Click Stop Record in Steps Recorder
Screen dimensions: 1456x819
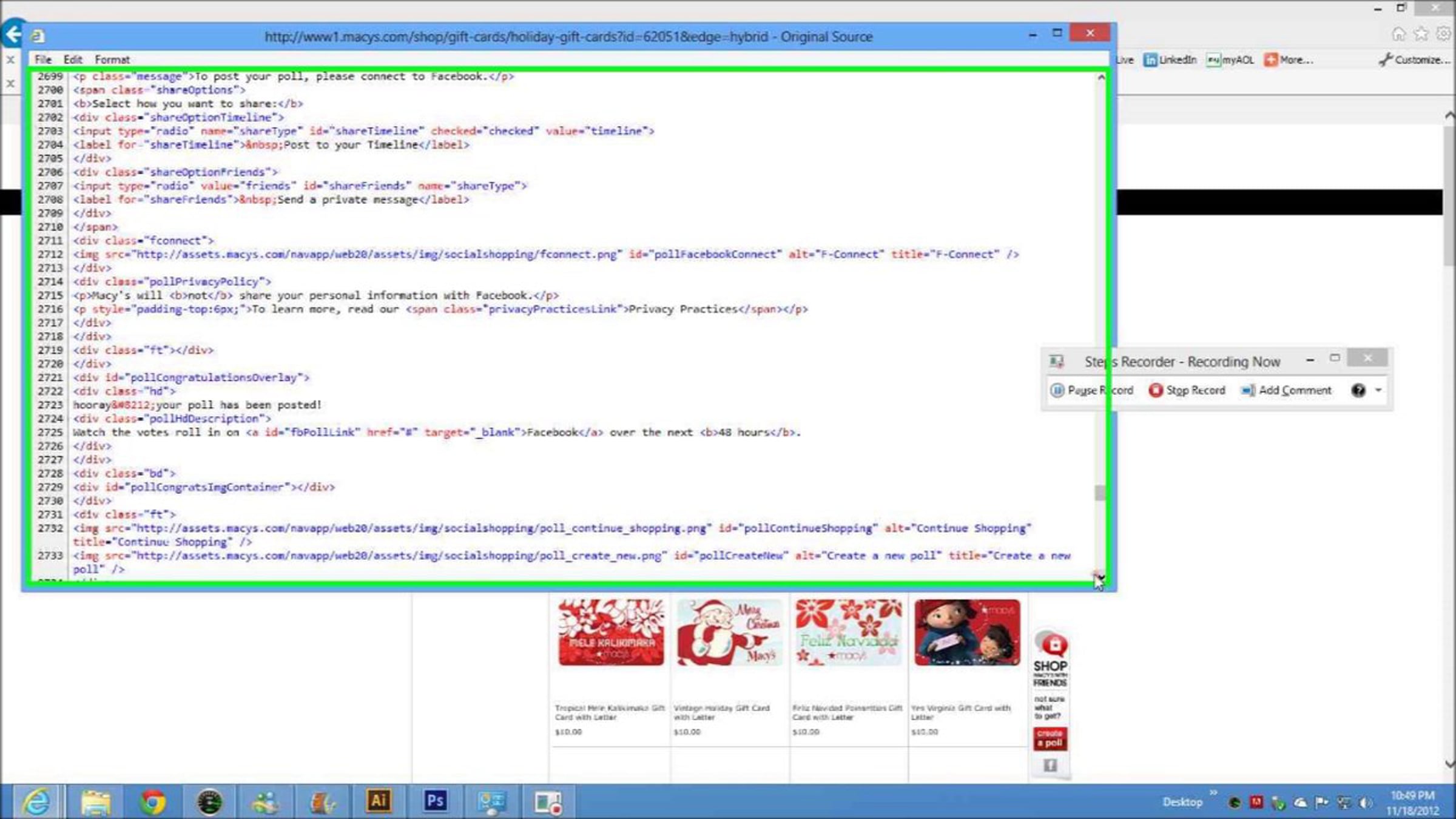1187,390
